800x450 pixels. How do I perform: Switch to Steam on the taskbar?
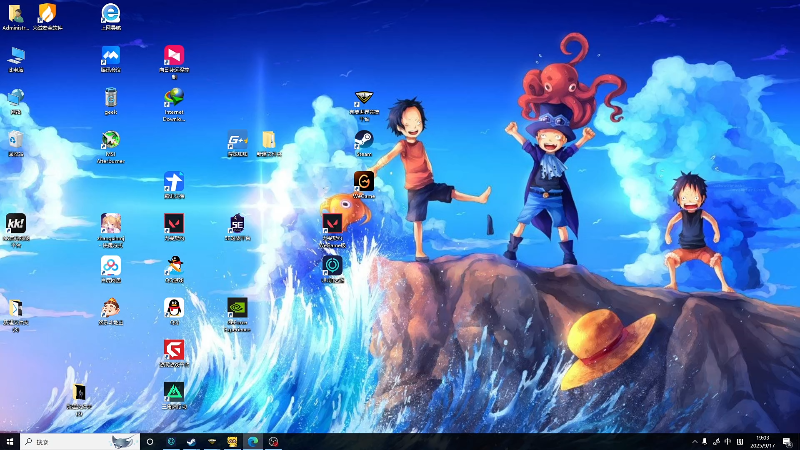point(191,441)
